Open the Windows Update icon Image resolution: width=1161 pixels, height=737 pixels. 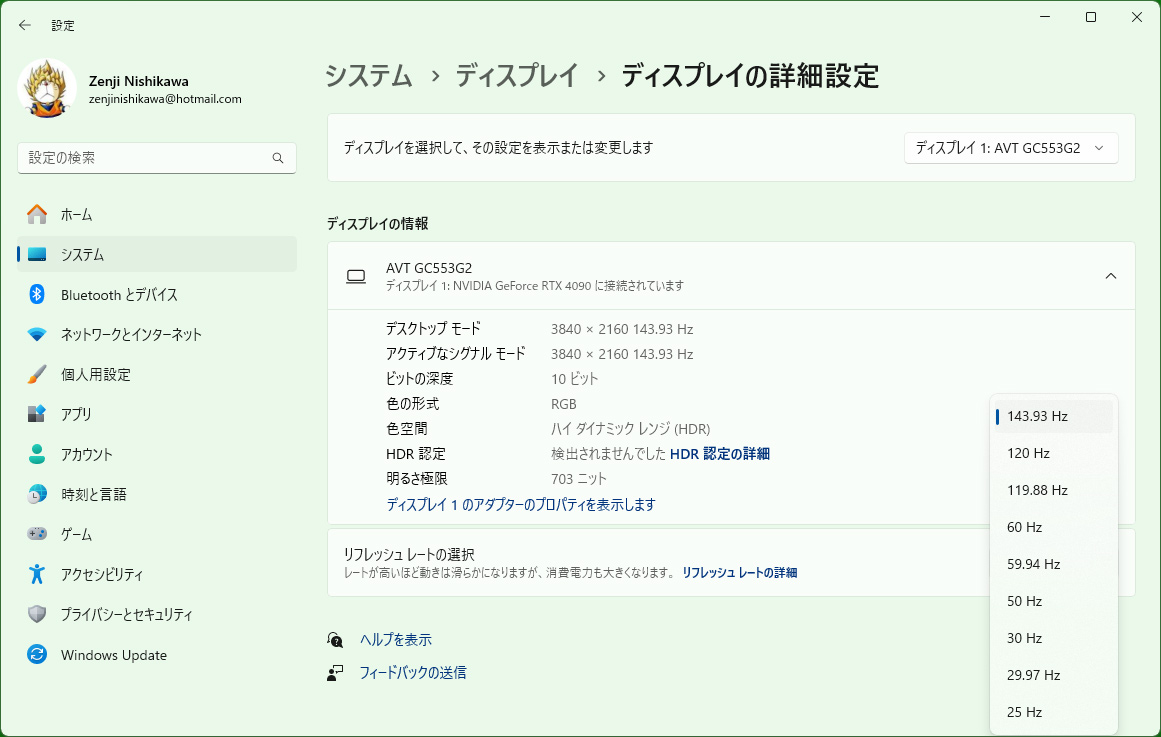(x=37, y=655)
